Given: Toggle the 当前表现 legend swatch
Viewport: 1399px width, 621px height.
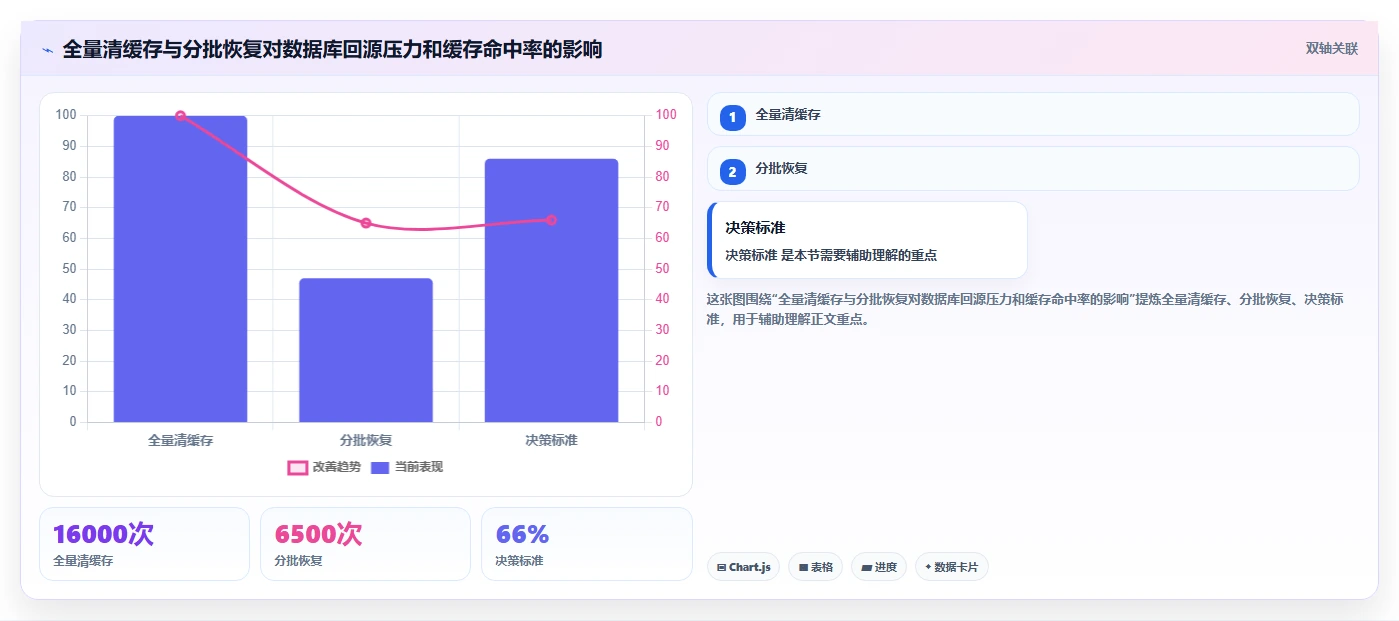Looking at the screenshot, I should click(x=380, y=467).
